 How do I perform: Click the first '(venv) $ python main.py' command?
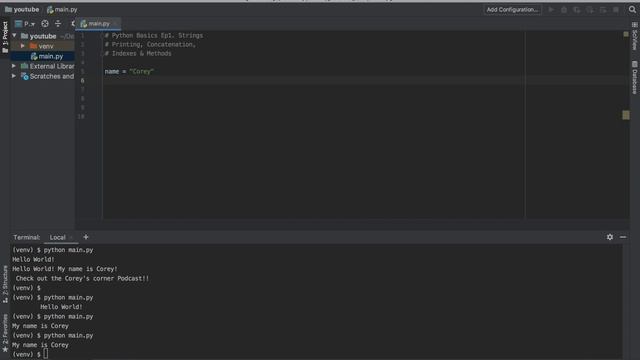point(53,250)
